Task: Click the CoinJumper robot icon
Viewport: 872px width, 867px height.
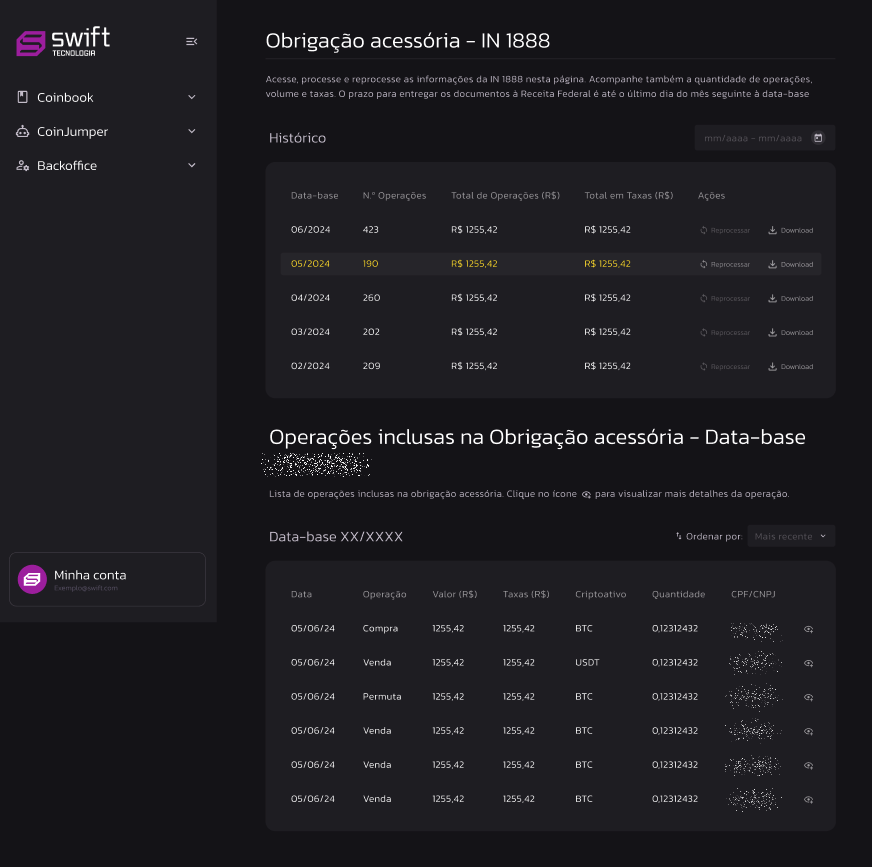Action: [22, 131]
